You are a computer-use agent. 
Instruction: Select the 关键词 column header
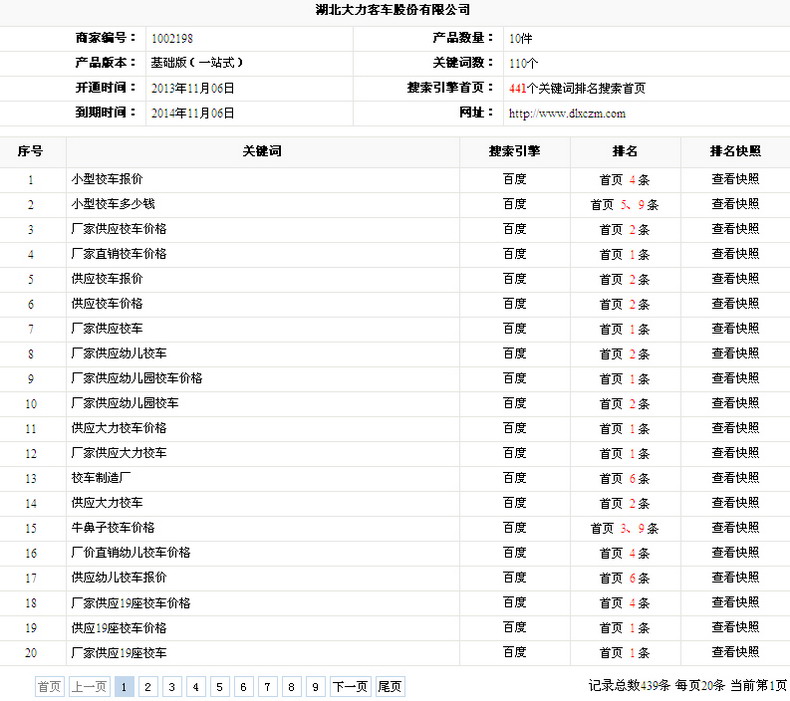coord(262,151)
